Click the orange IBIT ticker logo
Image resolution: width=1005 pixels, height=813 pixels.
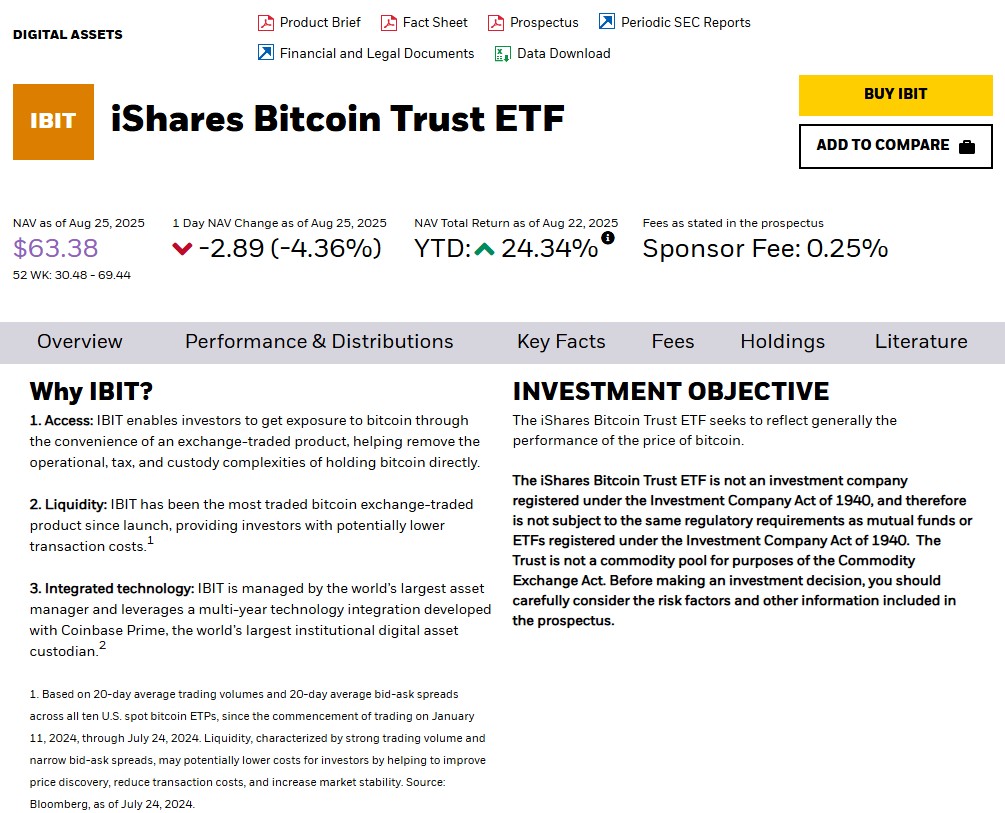click(53, 122)
